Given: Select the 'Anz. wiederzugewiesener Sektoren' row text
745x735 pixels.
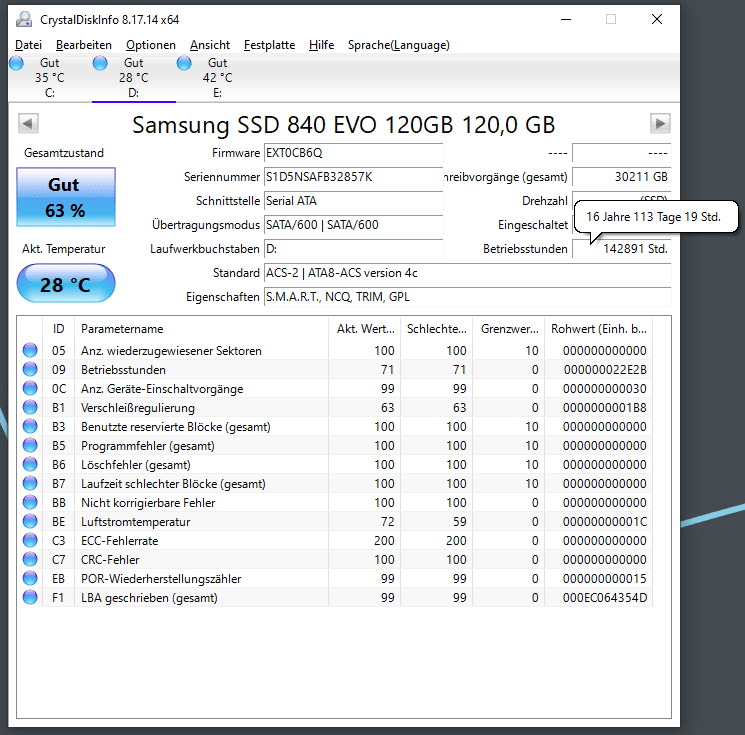Looking at the screenshot, I should 171,351.
